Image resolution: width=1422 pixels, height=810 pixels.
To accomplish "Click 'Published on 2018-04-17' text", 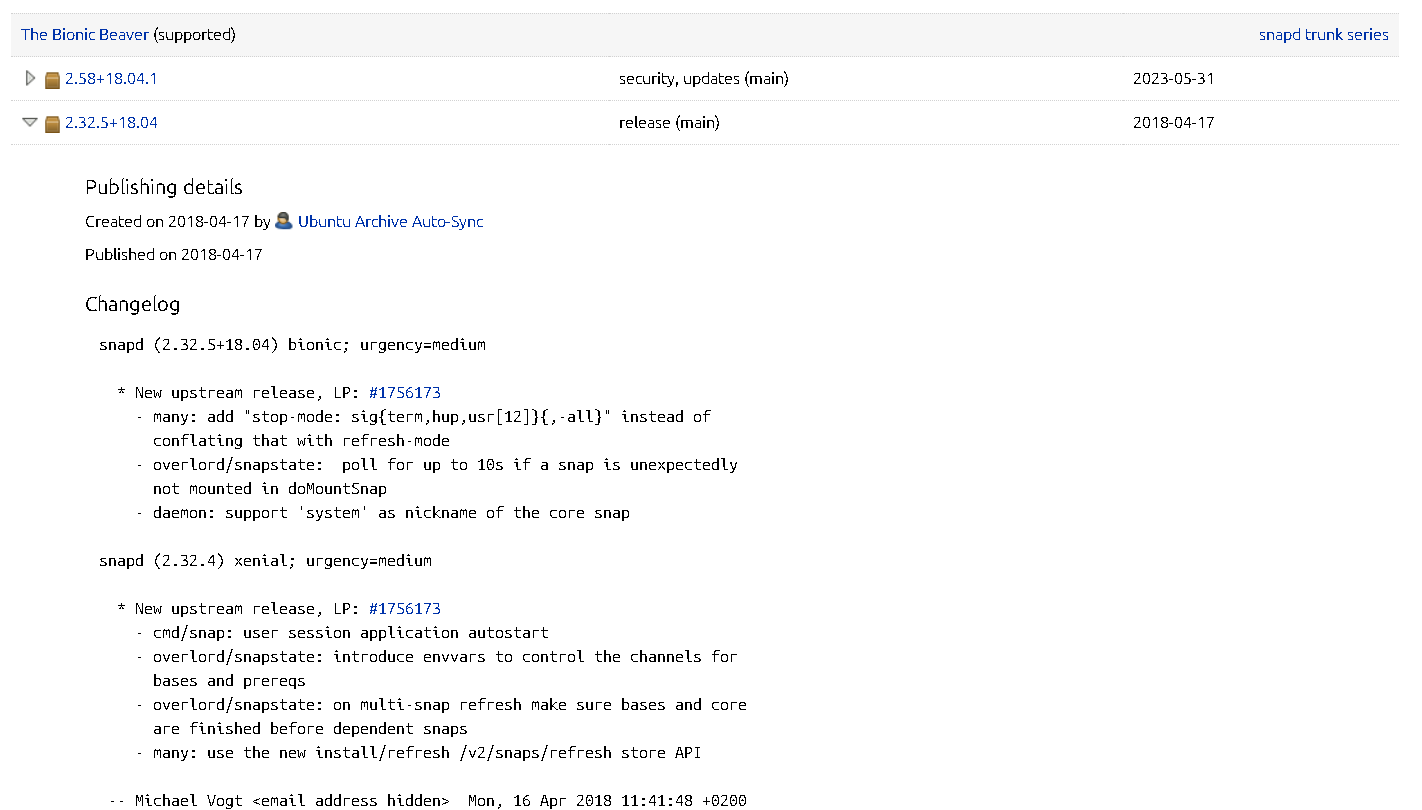I will pyautogui.click(x=174, y=254).
